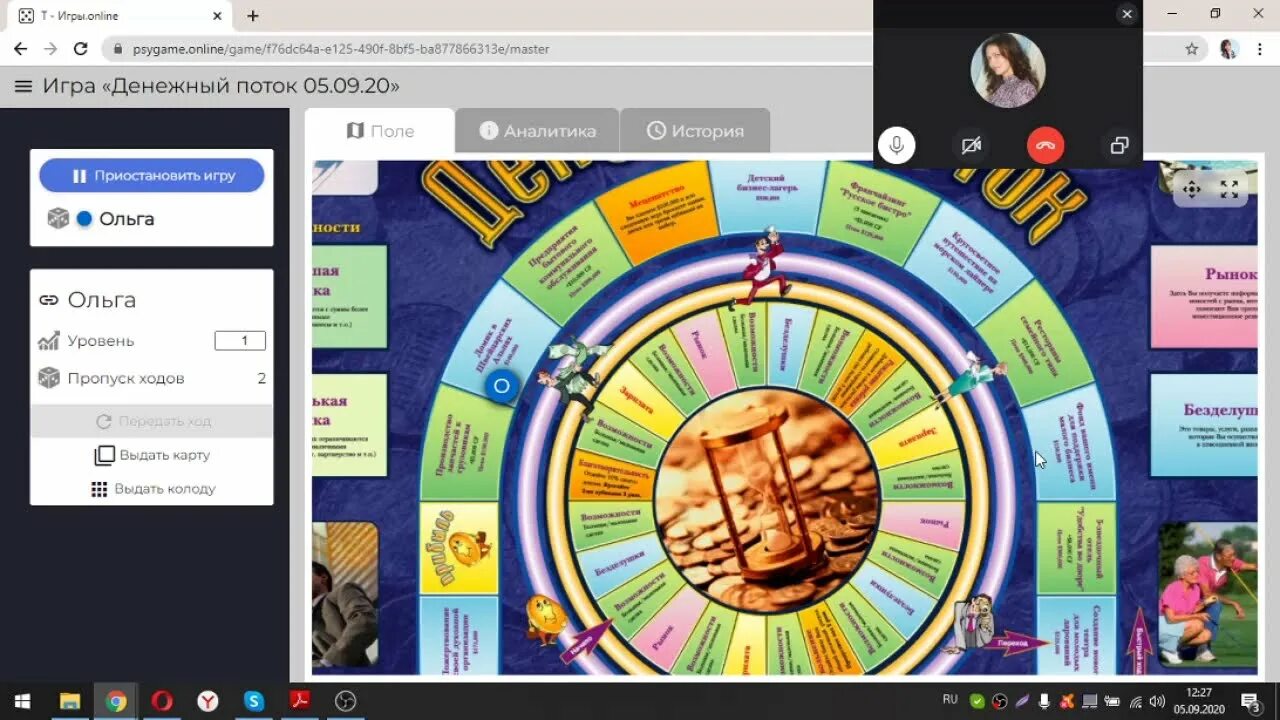Open a new browser tab
The width and height of the screenshot is (1280, 720).
(x=253, y=16)
